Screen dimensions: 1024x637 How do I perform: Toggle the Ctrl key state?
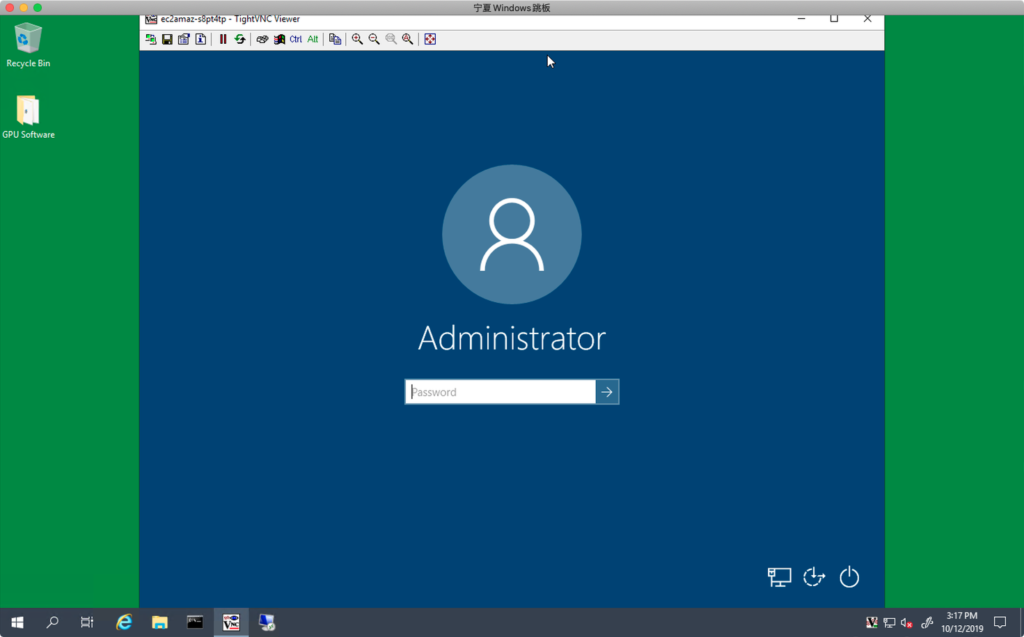tap(296, 39)
